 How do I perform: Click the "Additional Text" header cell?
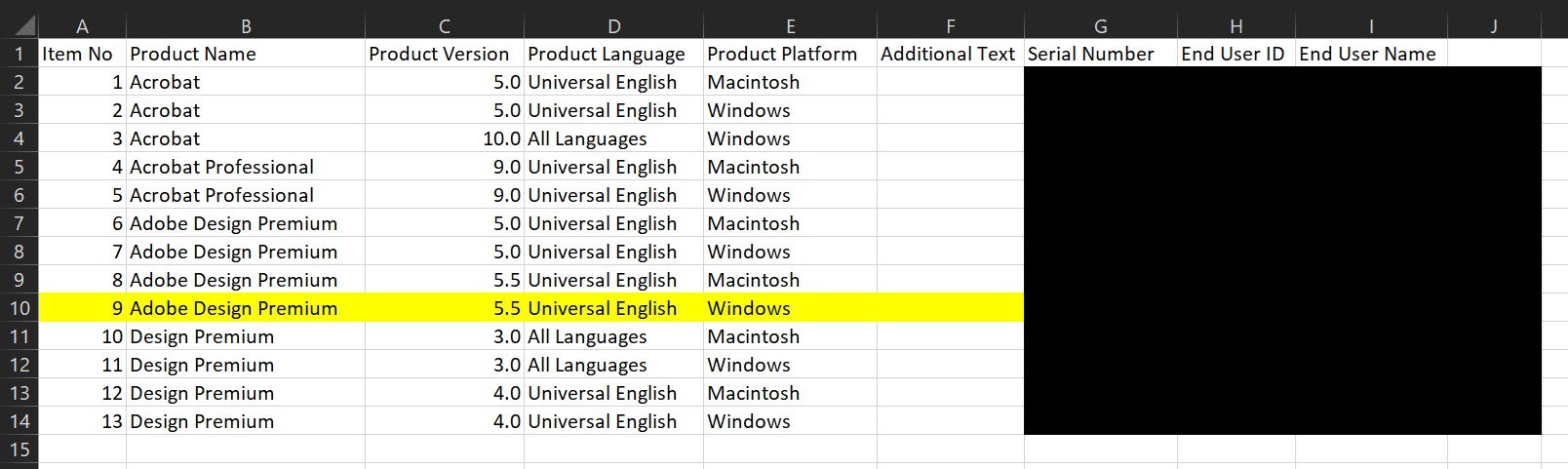949,54
